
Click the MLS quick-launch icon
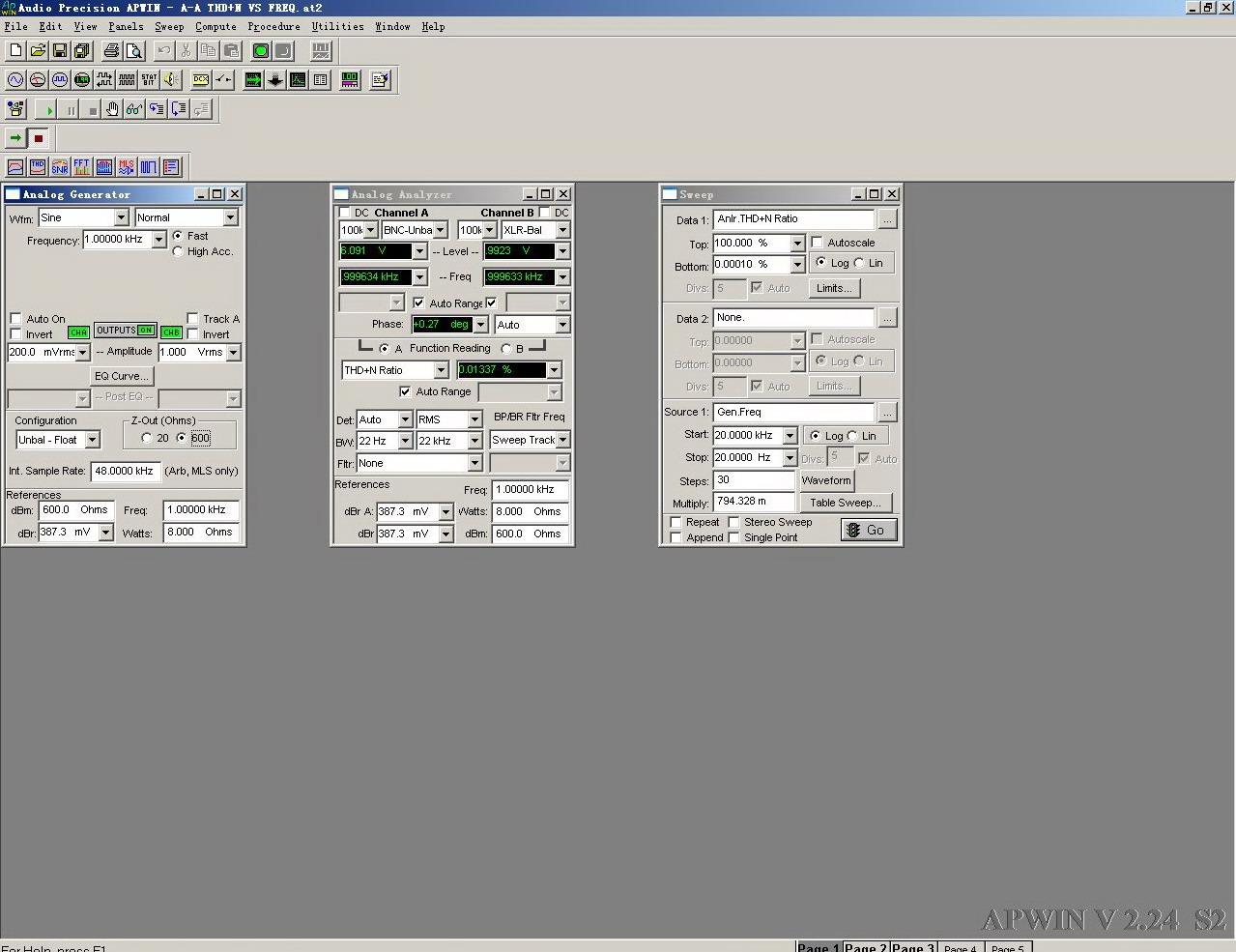click(127, 167)
